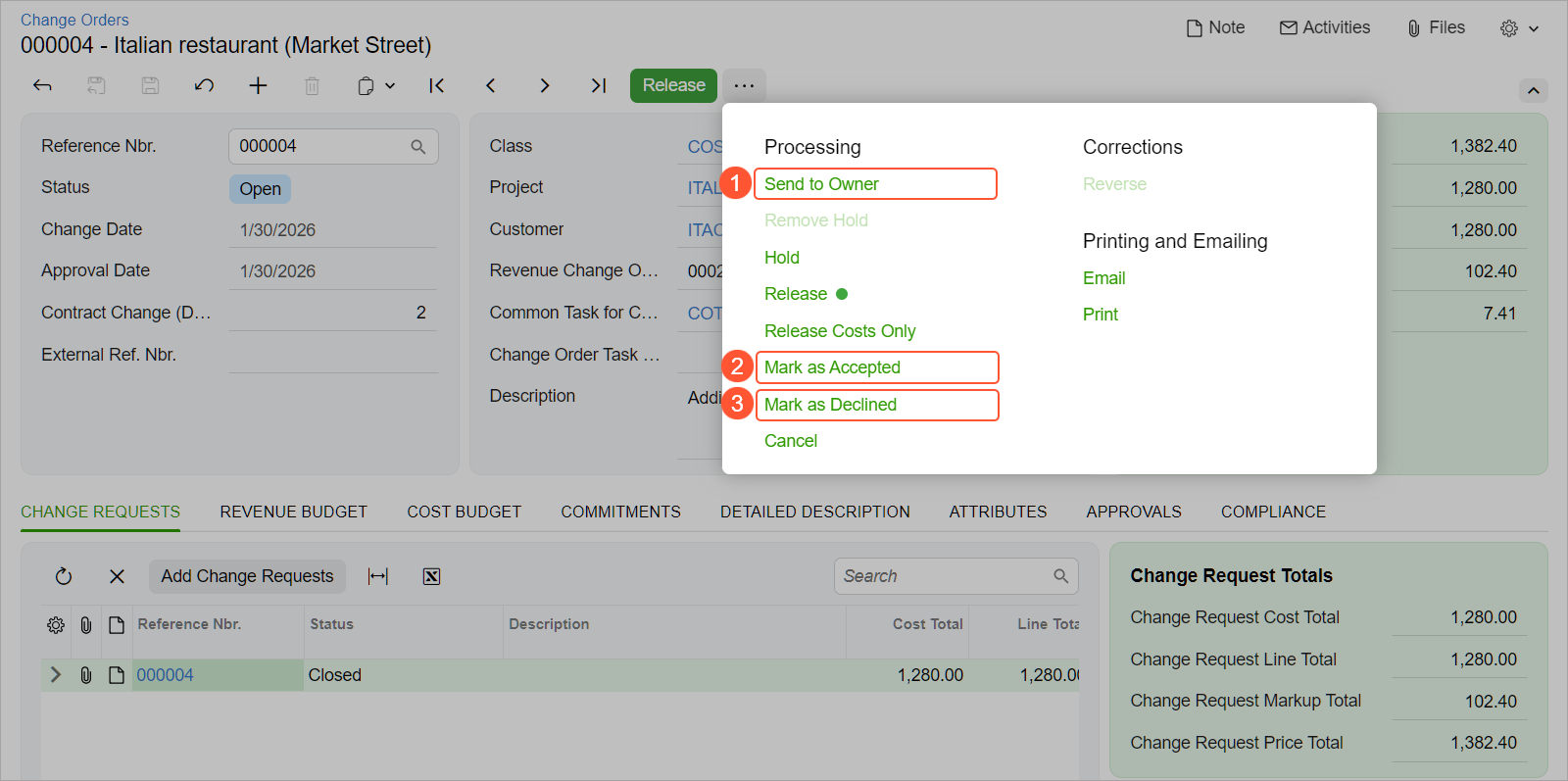Screen dimensions: 1568x781
Task: Click the fit columns icon
Action: tap(378, 576)
